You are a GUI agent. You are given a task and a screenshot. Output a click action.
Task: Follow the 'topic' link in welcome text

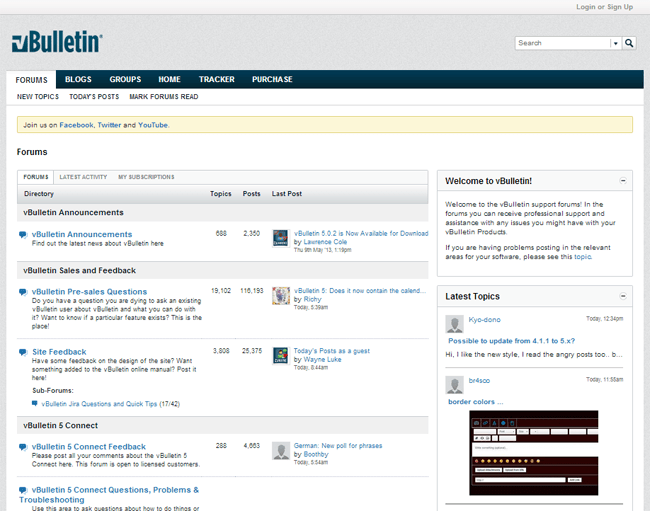pyautogui.click(x=582, y=257)
